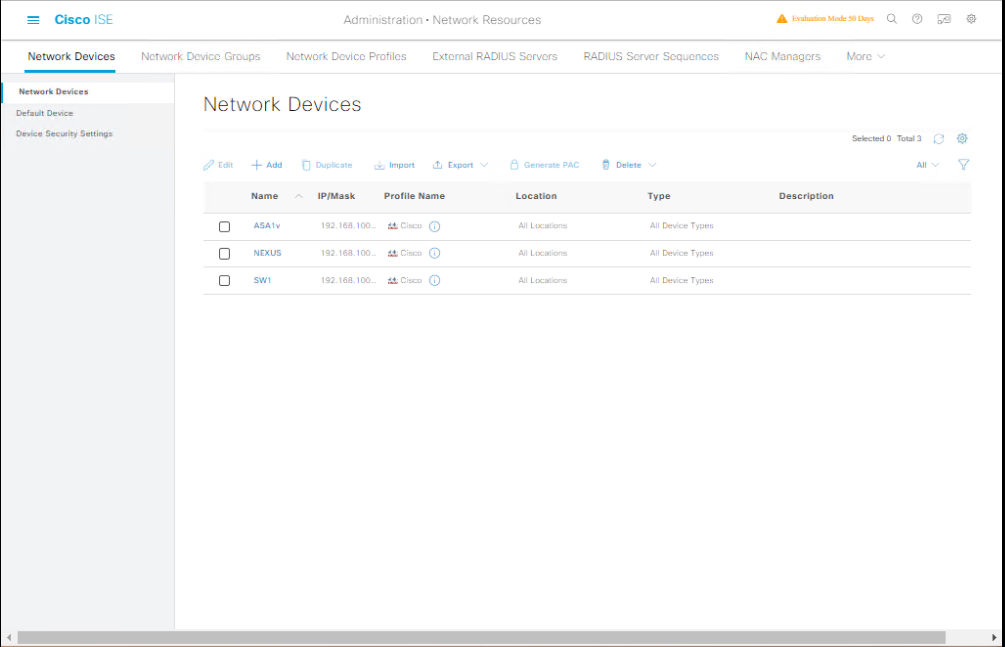The width and height of the screenshot is (1005, 647).
Task: Click Cisco profile icon in ASA1v row
Action: [392, 226]
